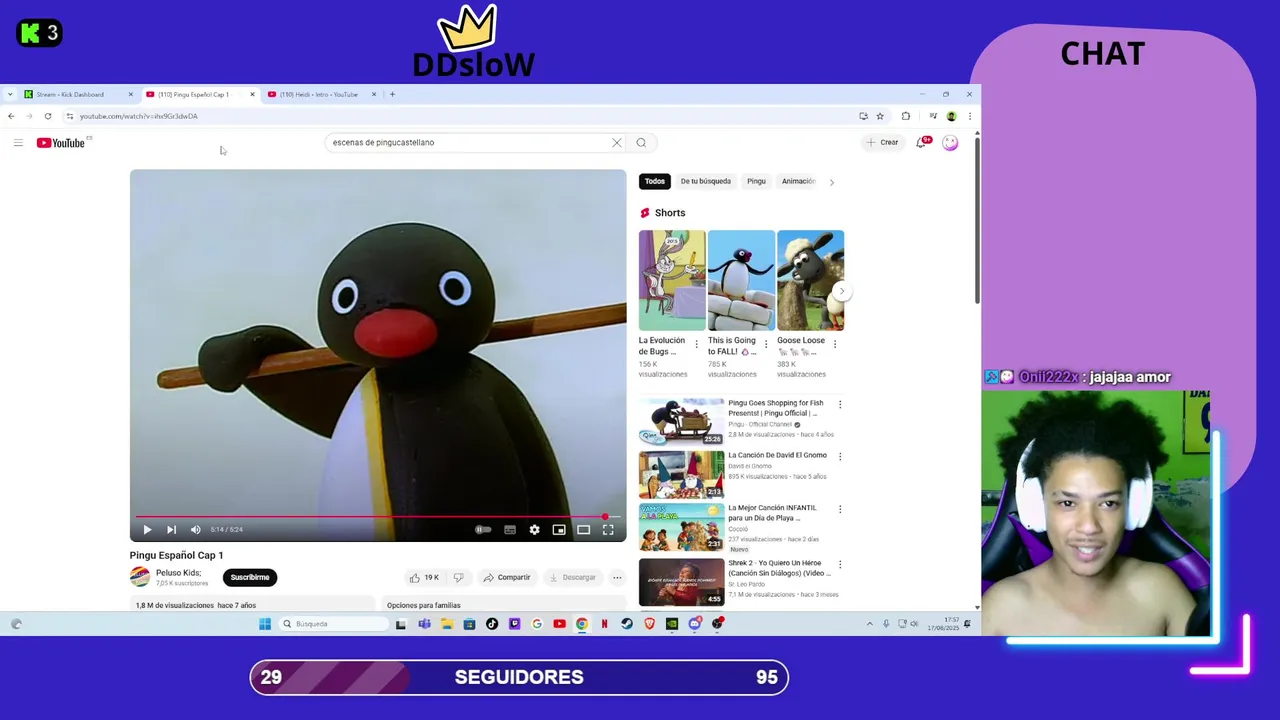Viewport: 1280px width, 720px height.
Task: Open La Canción De David El Gnomo video
Action: pos(682,475)
